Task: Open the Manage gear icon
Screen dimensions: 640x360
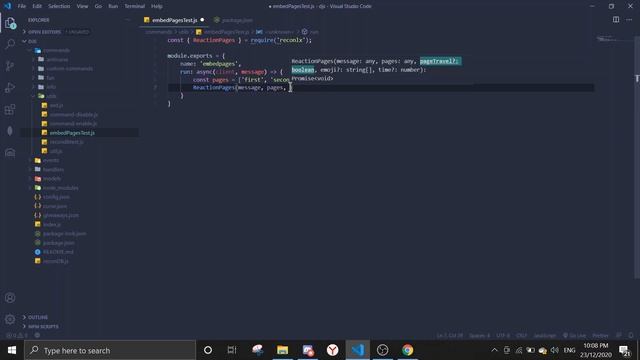Action: point(10,319)
